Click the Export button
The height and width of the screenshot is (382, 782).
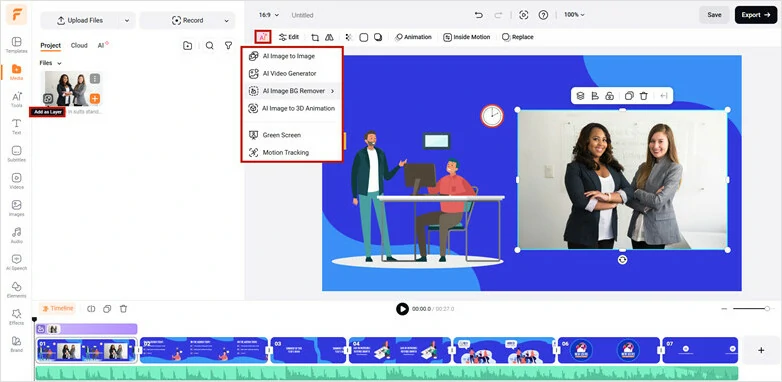click(756, 15)
